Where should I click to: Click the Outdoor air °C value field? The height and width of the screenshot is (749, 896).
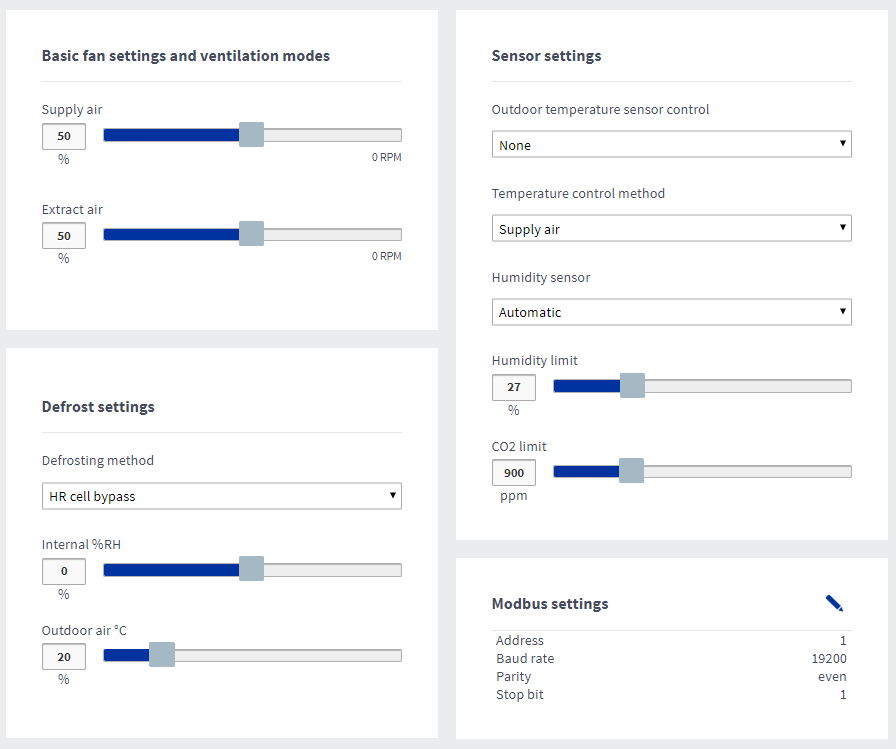pyautogui.click(x=64, y=656)
